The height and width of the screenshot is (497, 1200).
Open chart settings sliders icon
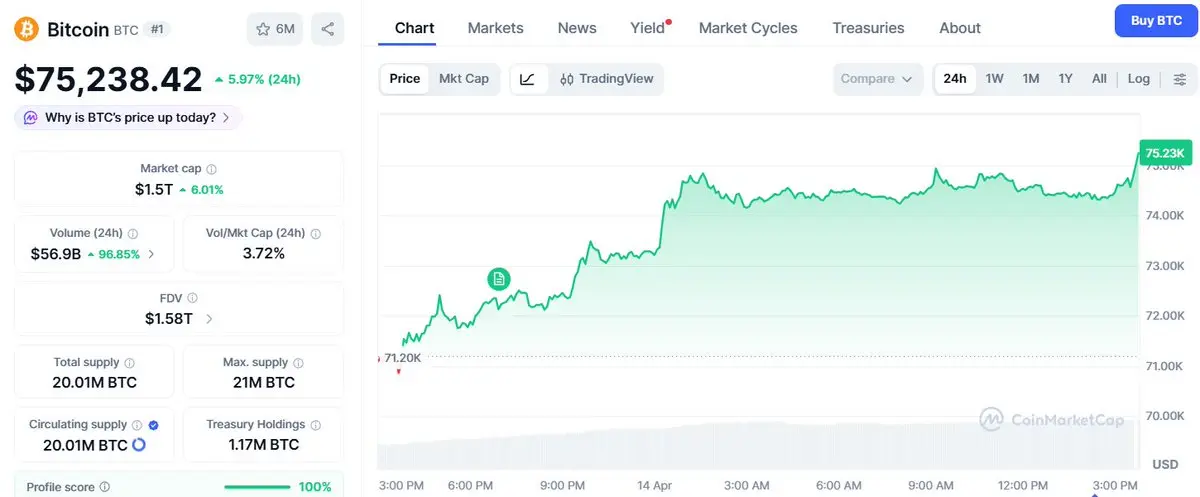(x=1179, y=79)
